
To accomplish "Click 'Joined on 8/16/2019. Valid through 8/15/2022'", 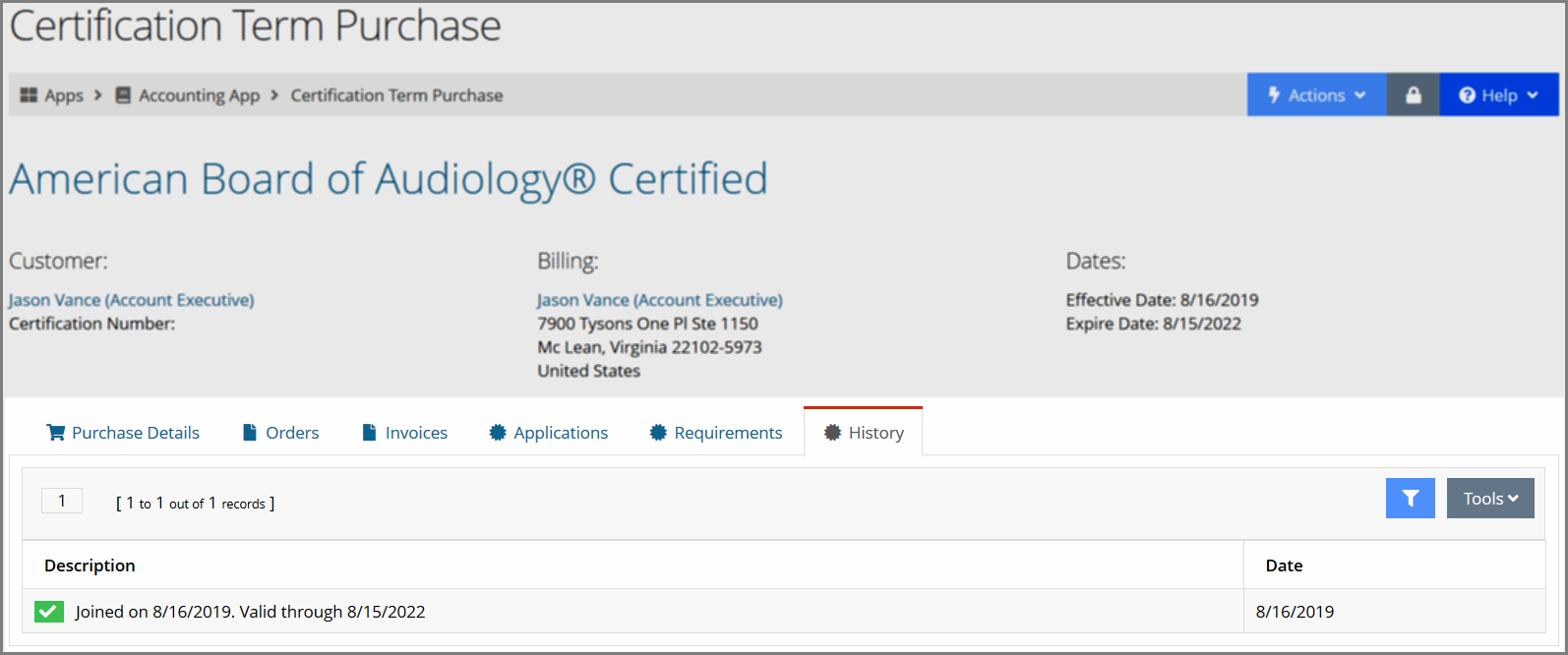I will tap(250, 612).
